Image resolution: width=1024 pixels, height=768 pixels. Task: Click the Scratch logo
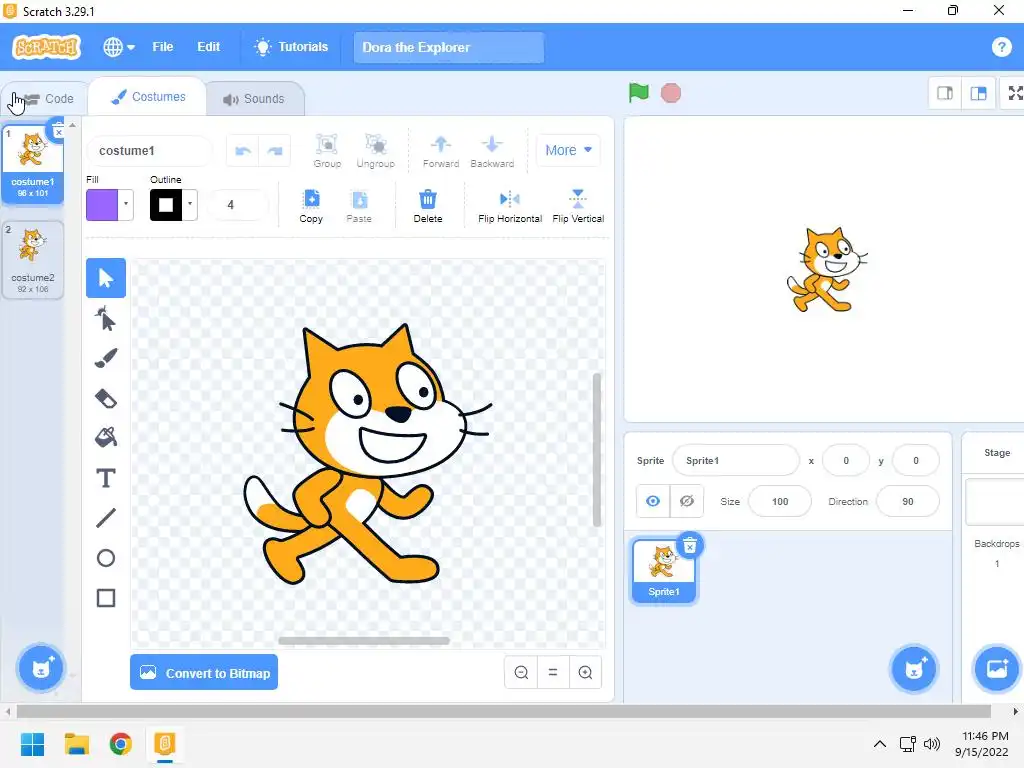pyautogui.click(x=46, y=47)
